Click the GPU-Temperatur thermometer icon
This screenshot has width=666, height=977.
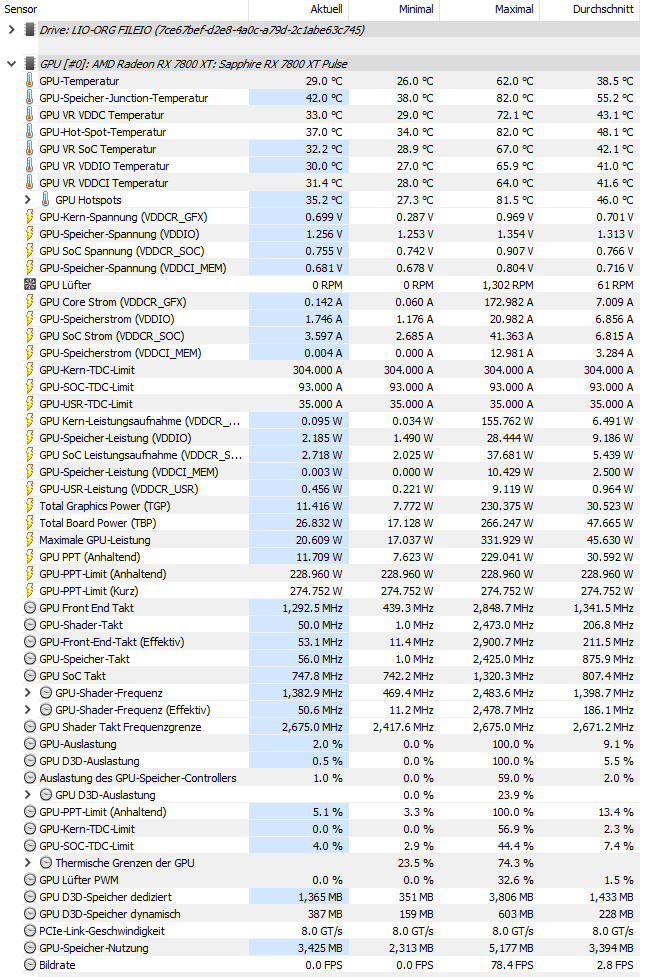tap(29, 80)
